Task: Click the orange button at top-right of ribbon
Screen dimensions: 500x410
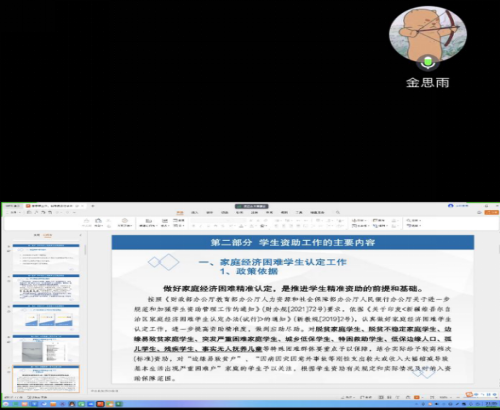Action: click(x=492, y=212)
